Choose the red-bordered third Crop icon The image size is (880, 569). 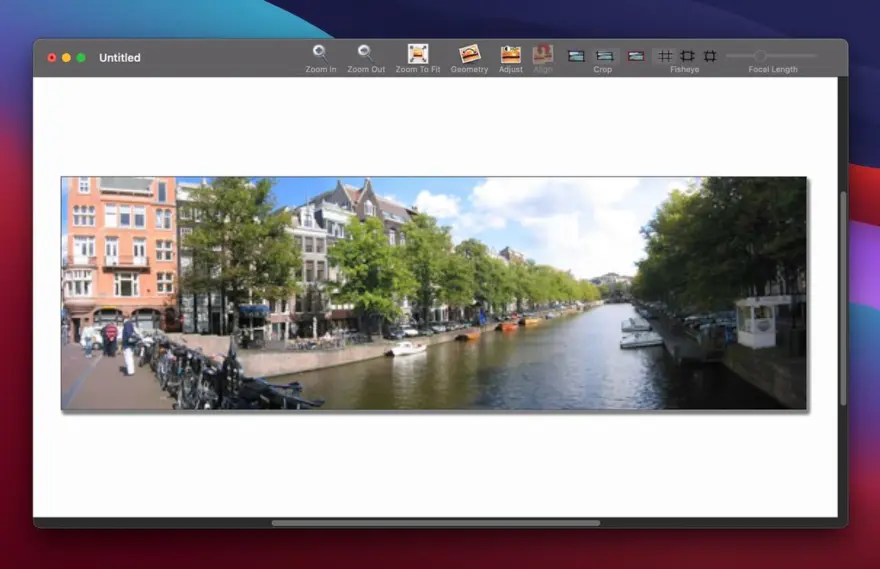[x=635, y=56]
